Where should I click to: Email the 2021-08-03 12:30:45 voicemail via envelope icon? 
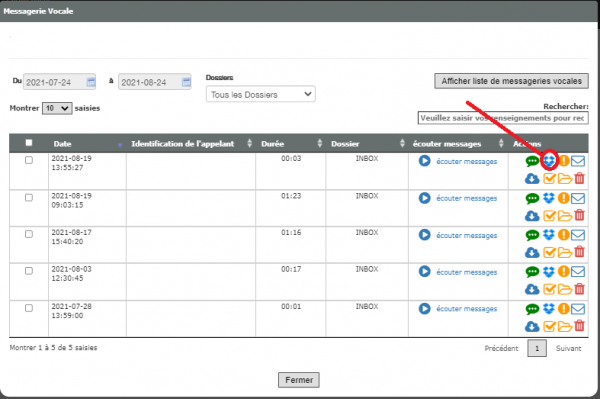pyautogui.click(x=578, y=272)
